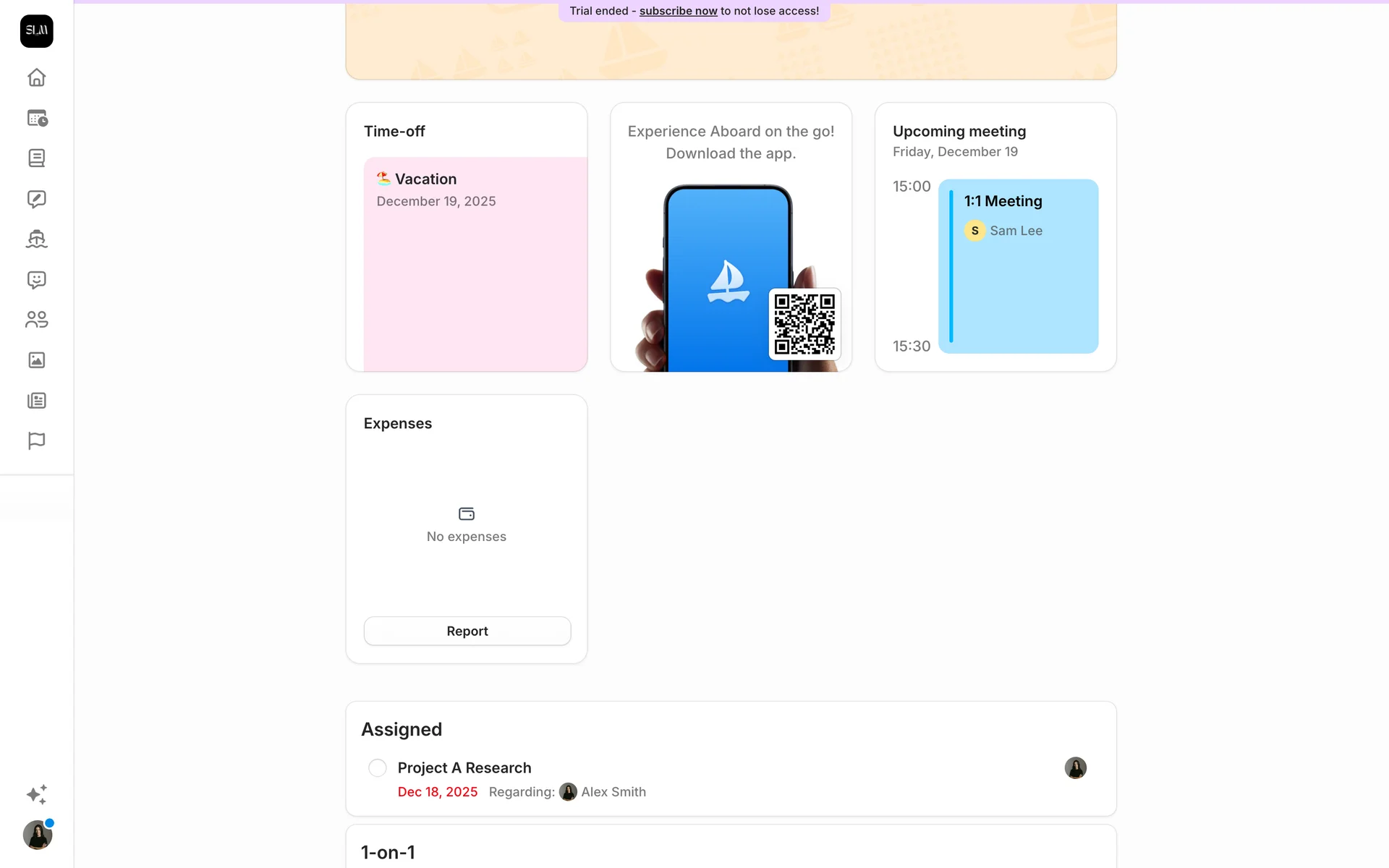The image size is (1389, 868).
Task: Click the app download QR code
Action: [804, 324]
